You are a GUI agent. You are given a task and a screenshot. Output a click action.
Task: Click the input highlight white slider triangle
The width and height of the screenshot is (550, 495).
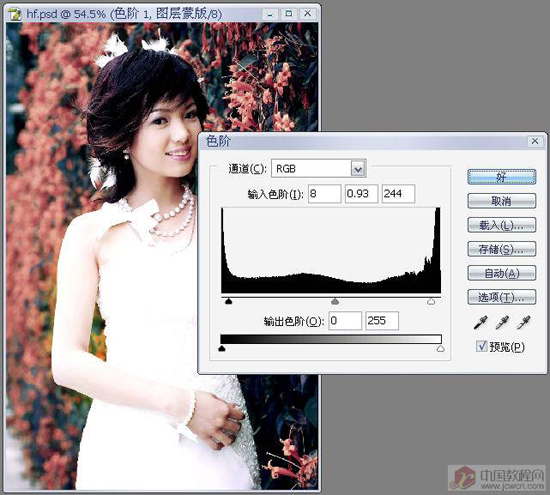(431, 301)
